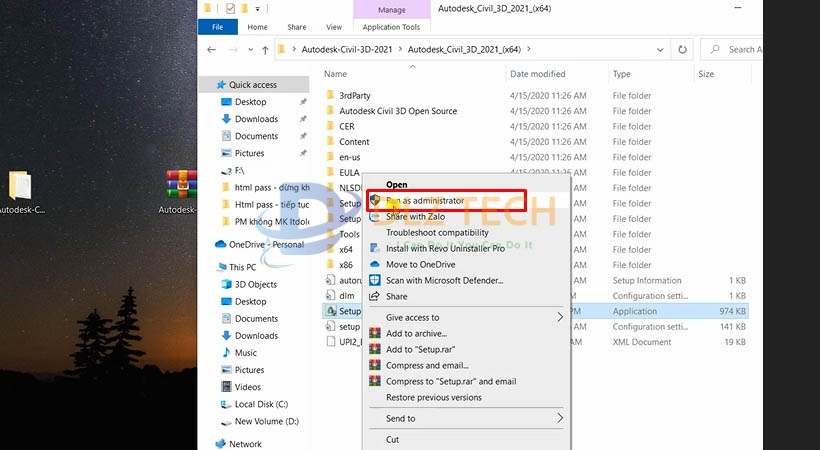Select the x86 folder
Screen dimensions: 820x450
[346, 265]
